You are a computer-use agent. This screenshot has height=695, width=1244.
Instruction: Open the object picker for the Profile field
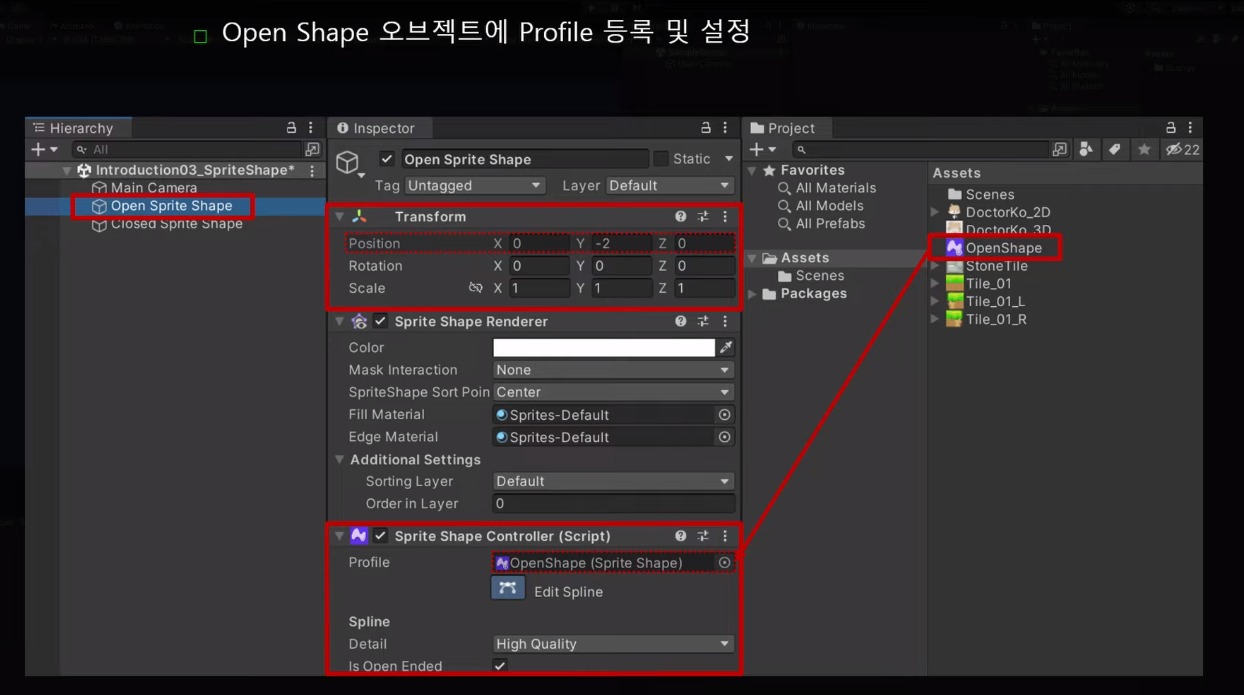pos(724,562)
